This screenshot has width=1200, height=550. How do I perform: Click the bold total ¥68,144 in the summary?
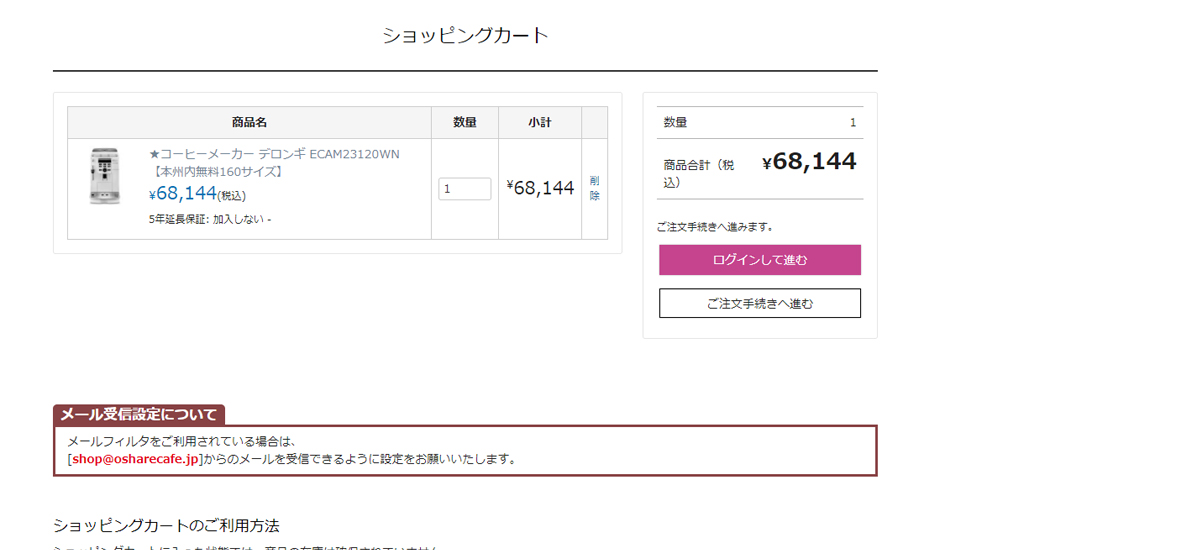click(808, 162)
